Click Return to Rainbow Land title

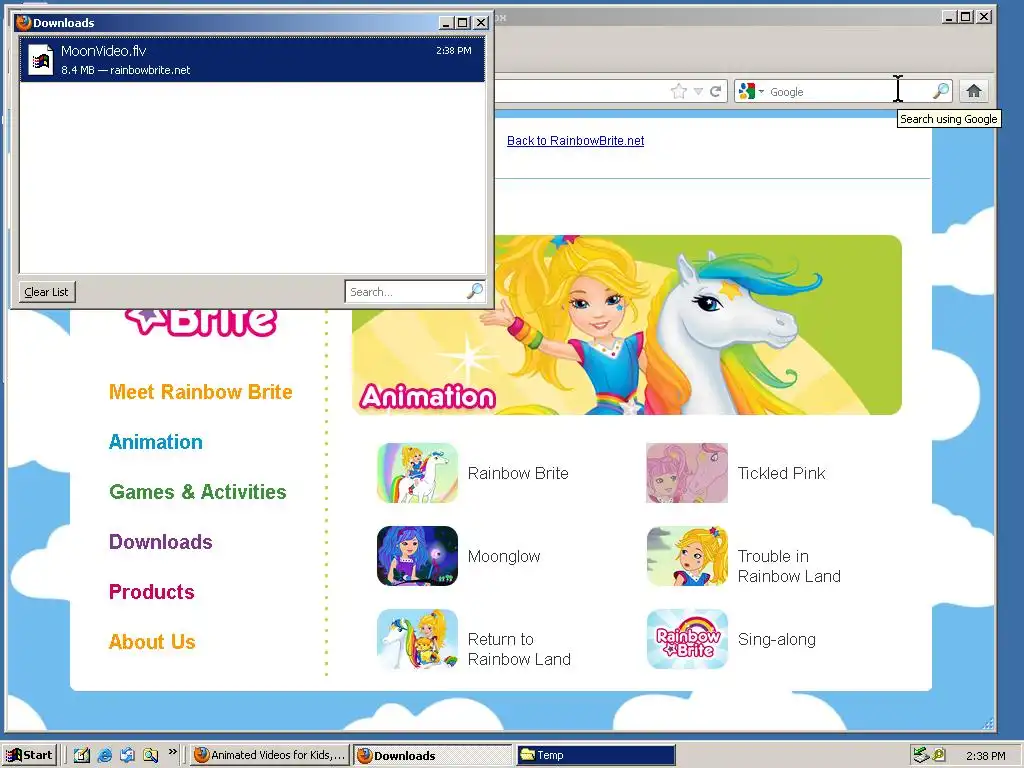pos(519,649)
